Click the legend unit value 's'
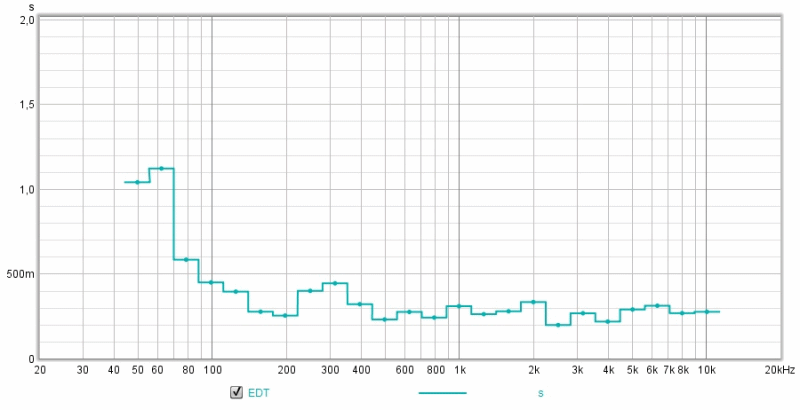Image resolution: width=800 pixels, height=410 pixels. 540,393
